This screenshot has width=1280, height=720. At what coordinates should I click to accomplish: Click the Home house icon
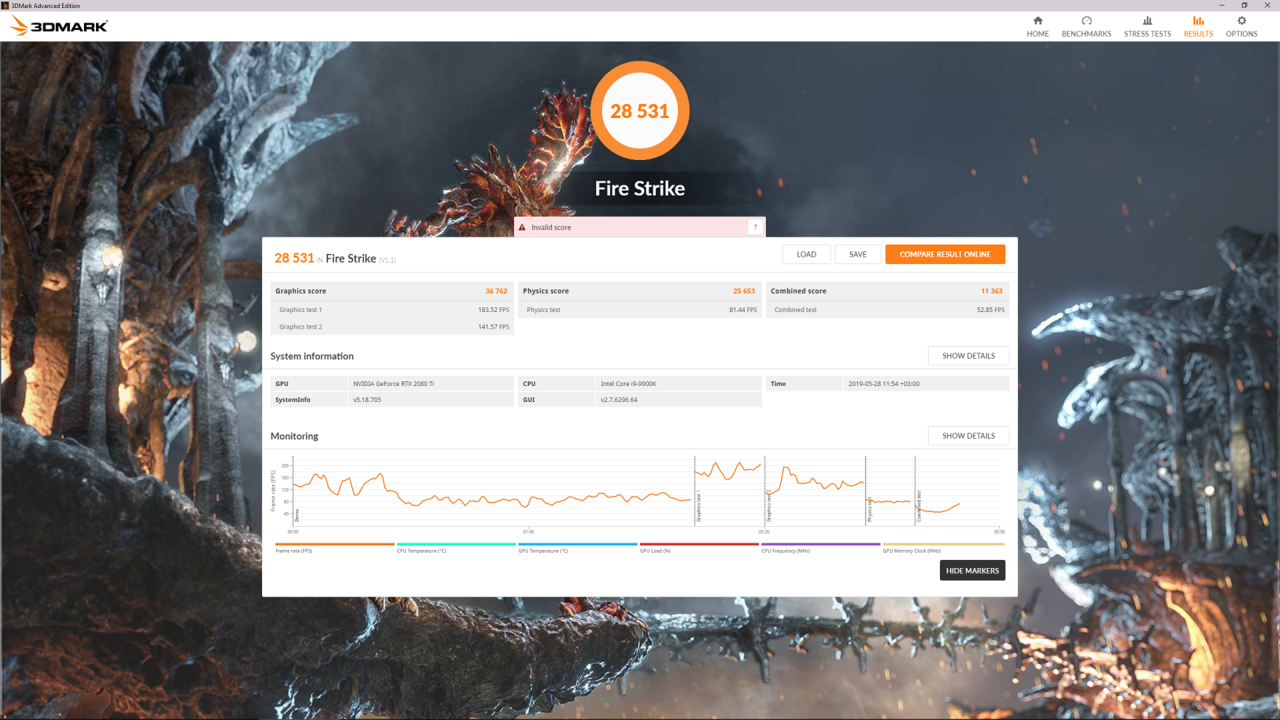[x=1038, y=20]
